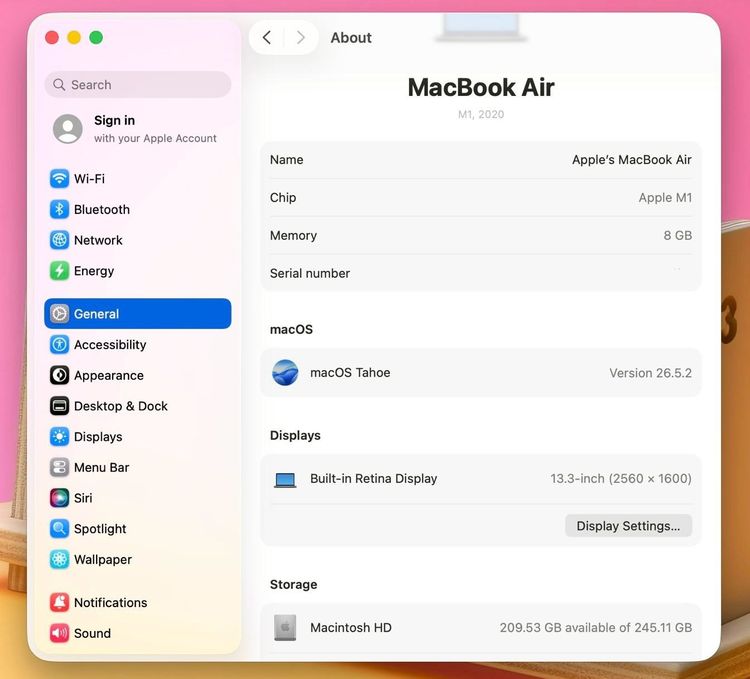Screen dimensions: 750x679
Task: Select the Bluetooth label in sidebar
Action: click(102, 209)
